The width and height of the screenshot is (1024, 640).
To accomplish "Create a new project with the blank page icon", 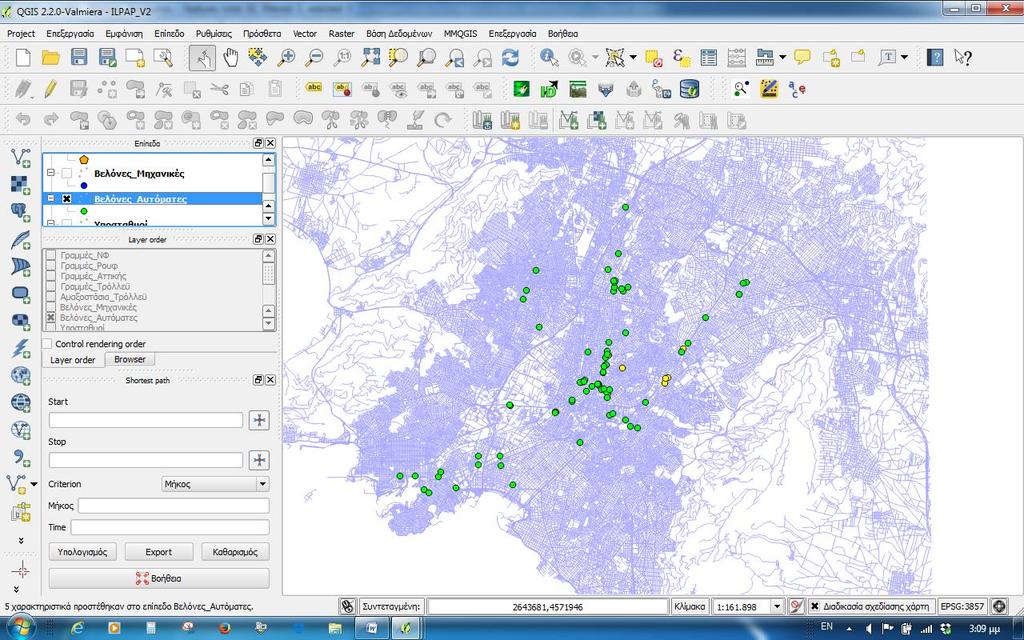I will (x=23, y=57).
